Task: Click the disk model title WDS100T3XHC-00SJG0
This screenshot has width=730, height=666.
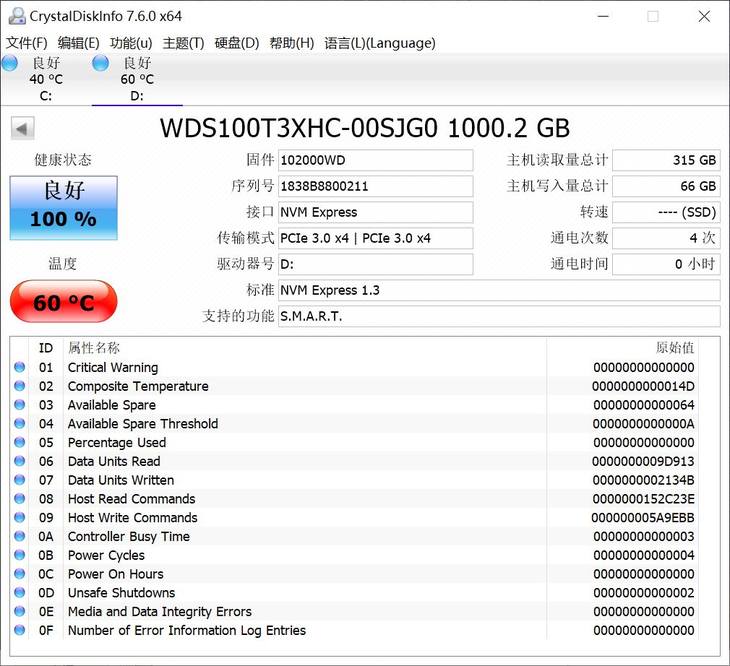Action: tap(299, 128)
